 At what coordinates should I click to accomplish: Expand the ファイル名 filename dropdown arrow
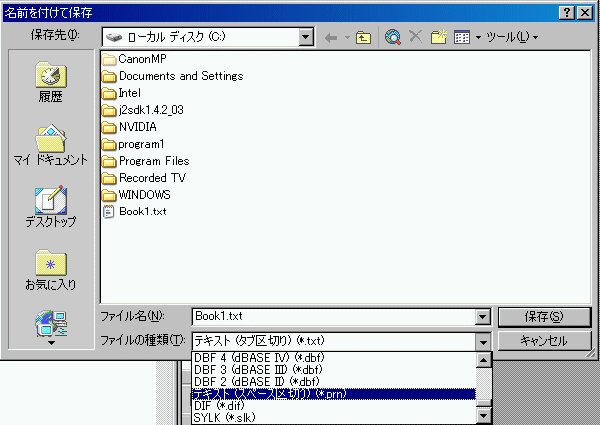[x=484, y=317]
